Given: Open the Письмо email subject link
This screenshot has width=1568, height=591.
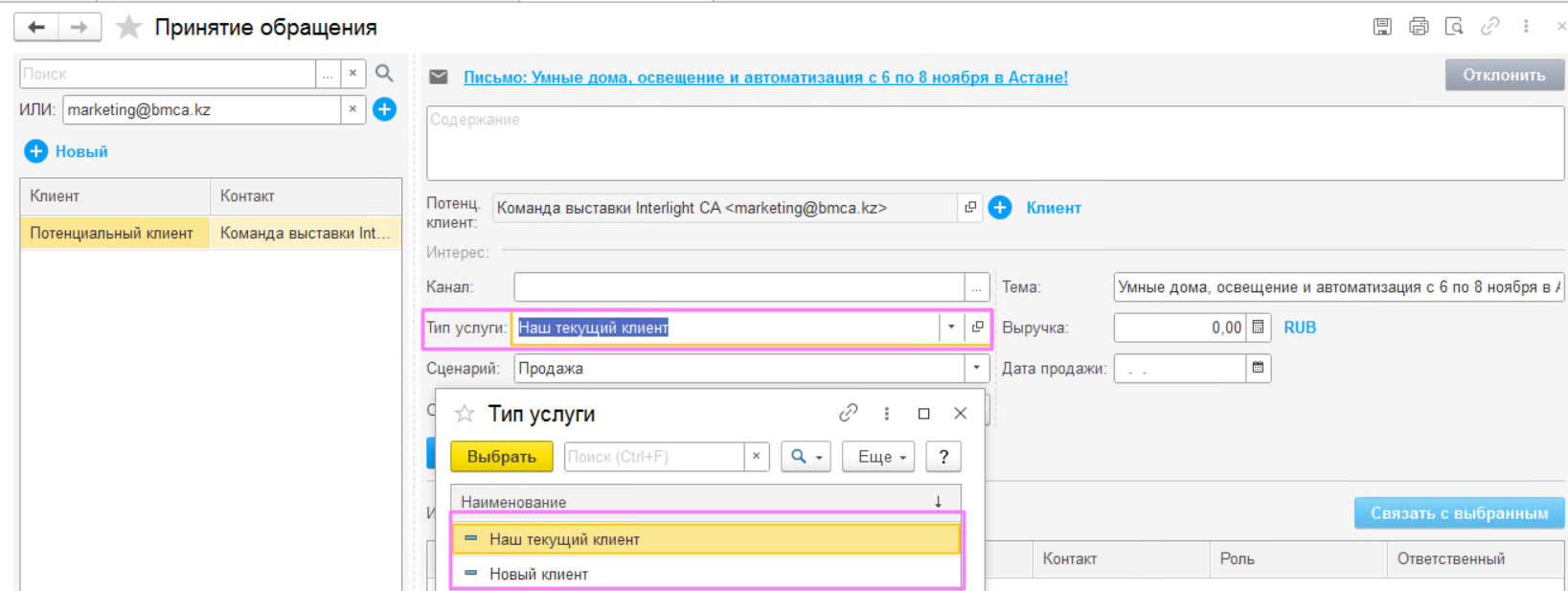Looking at the screenshot, I should click(765, 78).
